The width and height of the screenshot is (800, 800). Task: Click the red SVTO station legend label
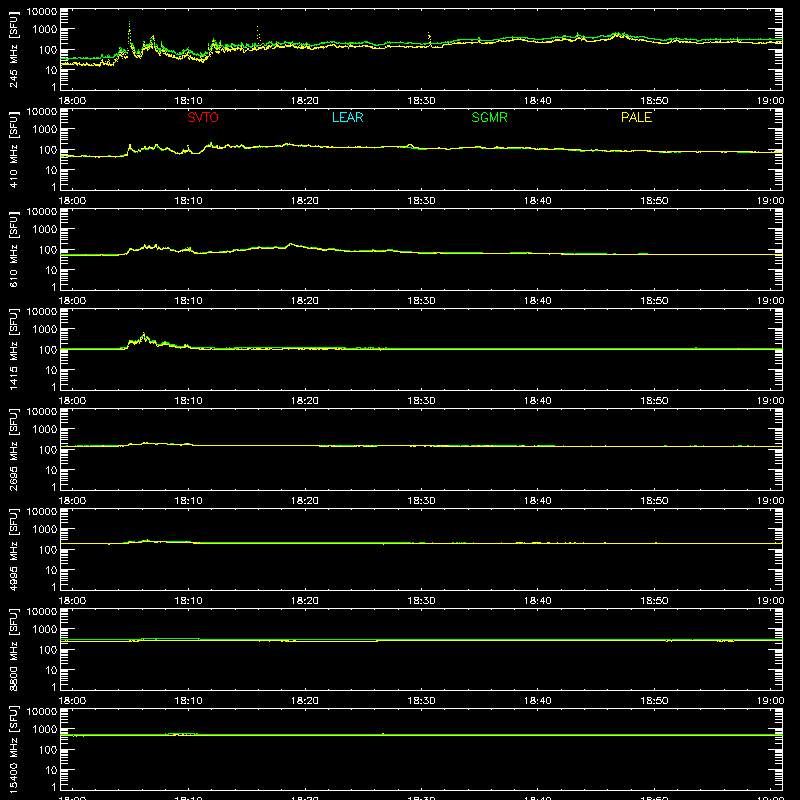pos(203,117)
